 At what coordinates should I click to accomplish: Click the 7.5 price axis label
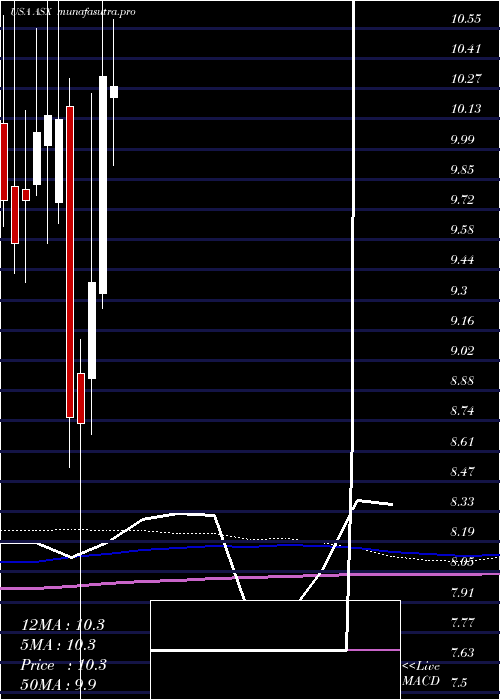(459, 683)
